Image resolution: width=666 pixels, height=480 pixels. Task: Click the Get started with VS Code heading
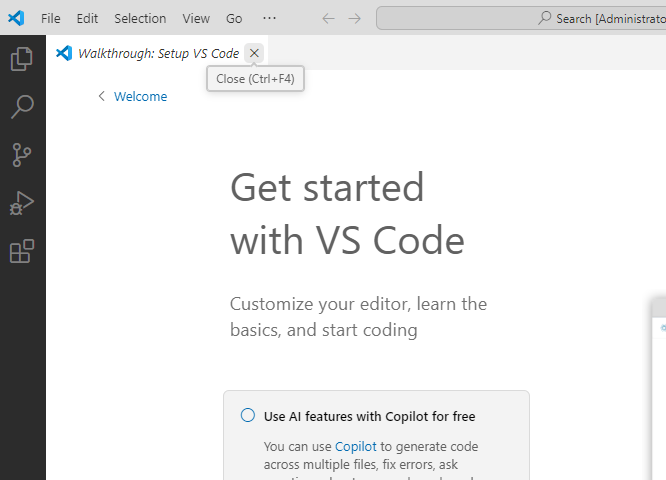tap(347, 214)
